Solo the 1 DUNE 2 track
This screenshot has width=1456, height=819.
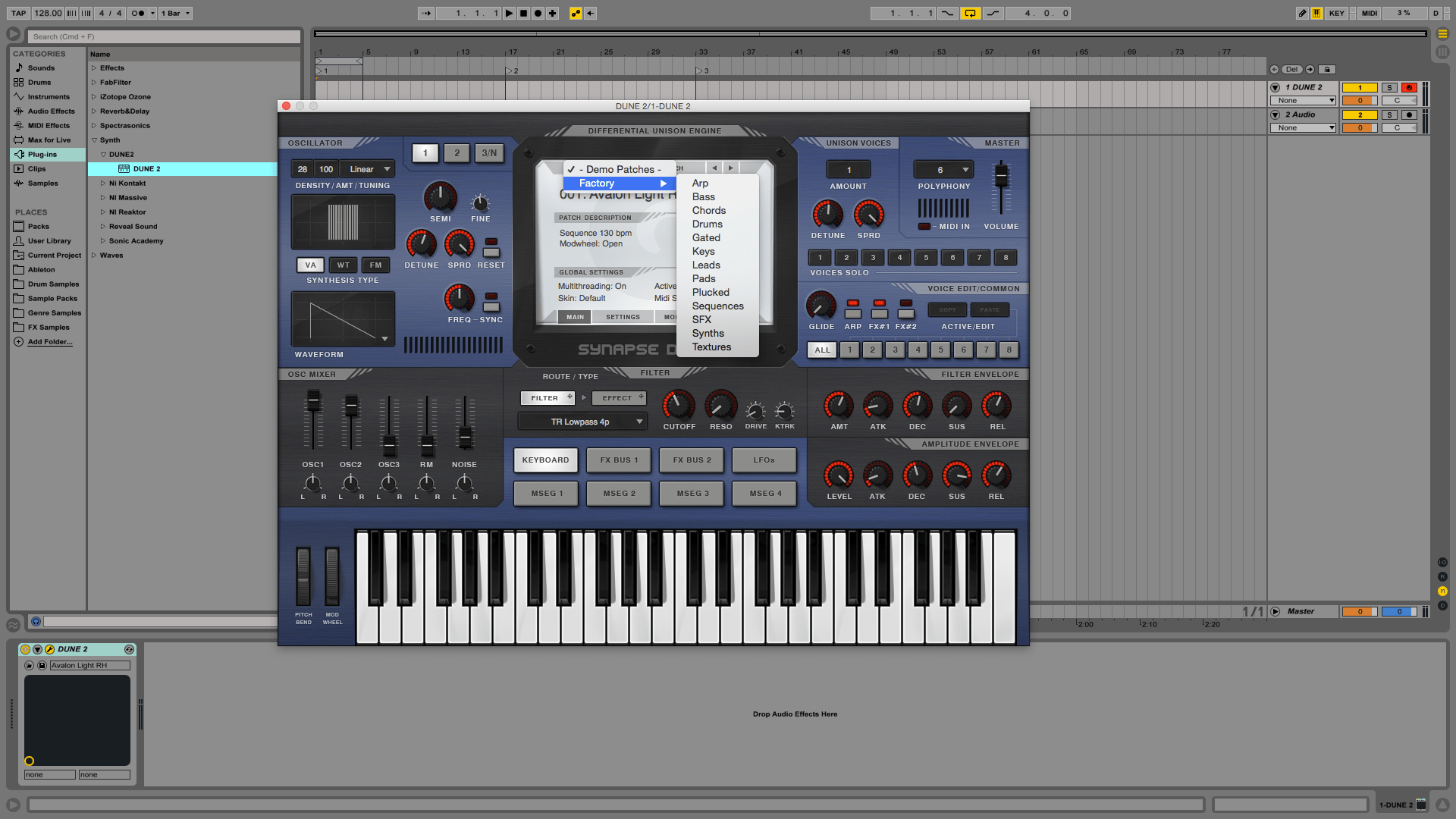pyautogui.click(x=1389, y=88)
